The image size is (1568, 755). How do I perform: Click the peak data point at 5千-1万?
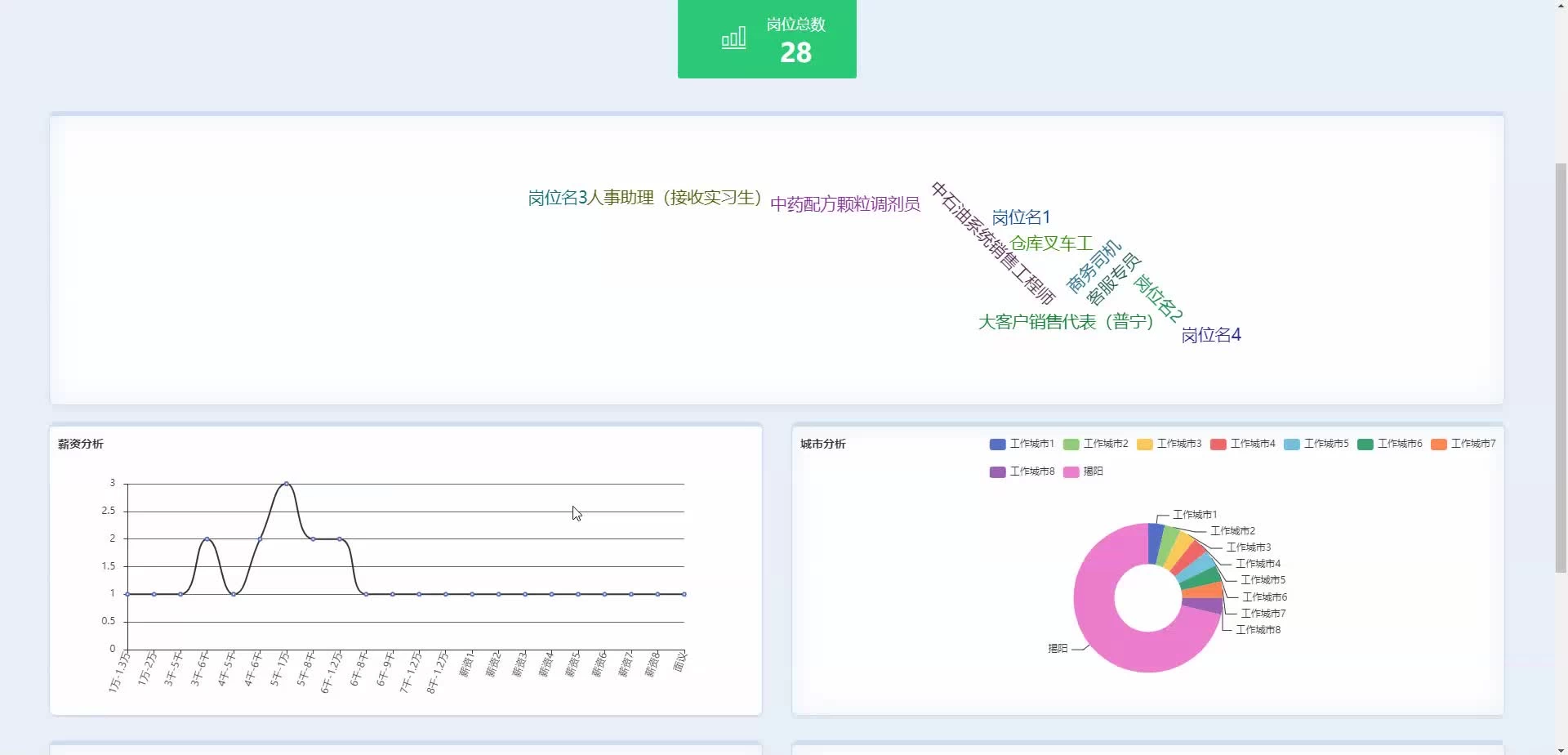pos(286,484)
